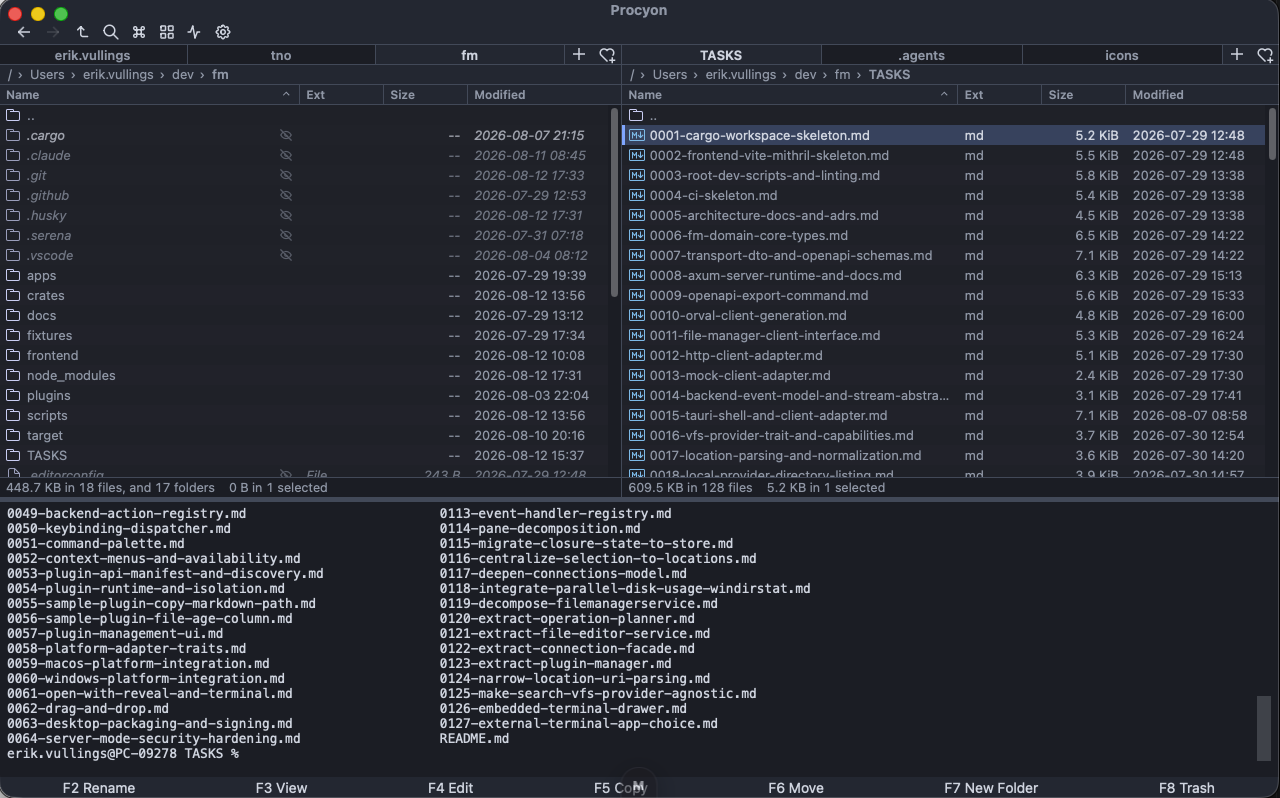The height and width of the screenshot is (798, 1280).
Task: Click the hidden-eye icon next to .cargo
Action: 286,135
